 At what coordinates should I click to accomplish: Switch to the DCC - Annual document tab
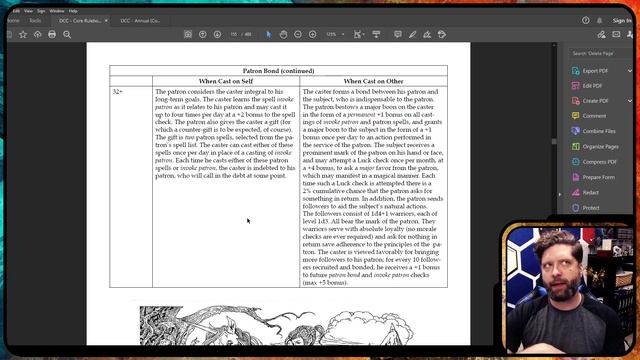click(140, 20)
